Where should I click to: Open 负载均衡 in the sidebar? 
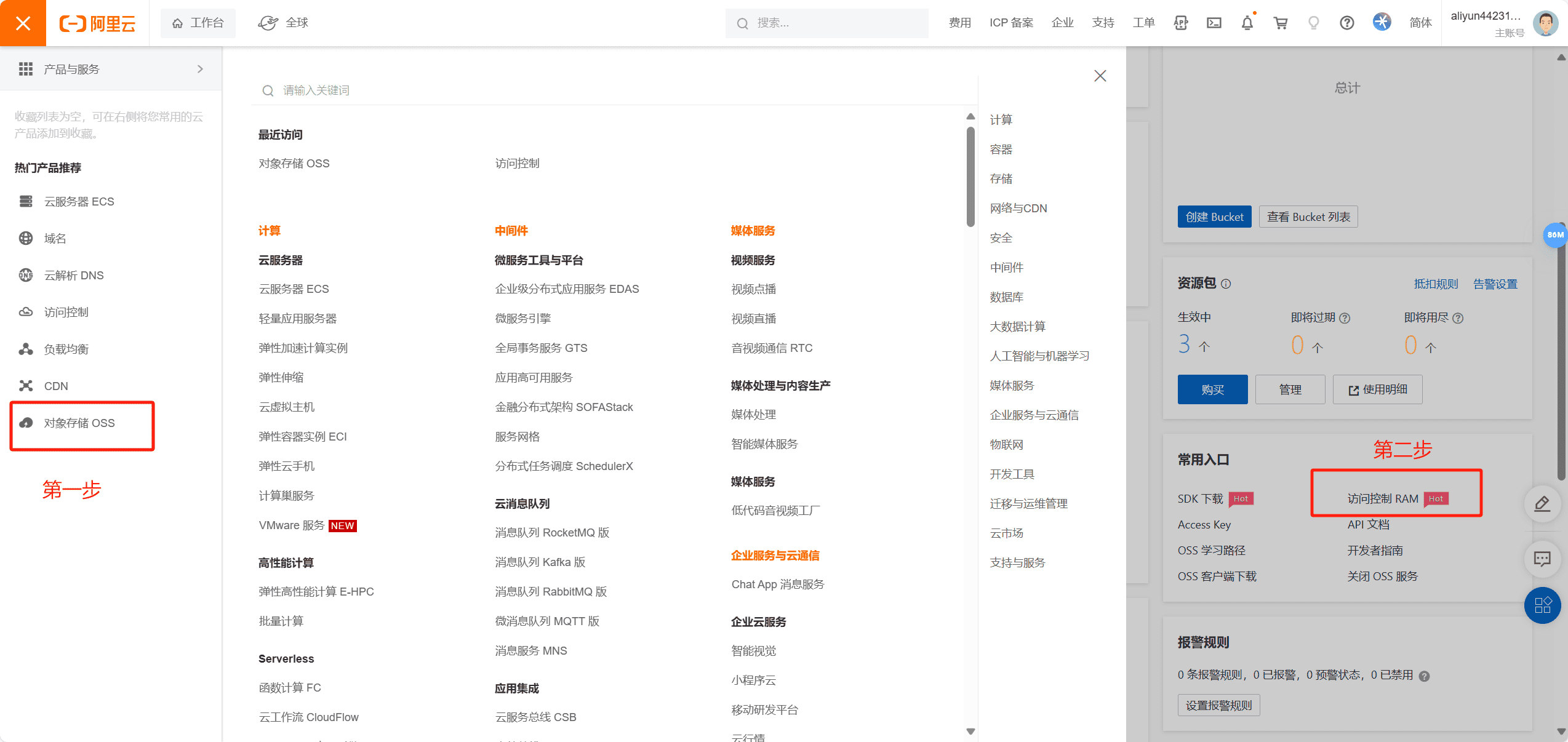54,349
